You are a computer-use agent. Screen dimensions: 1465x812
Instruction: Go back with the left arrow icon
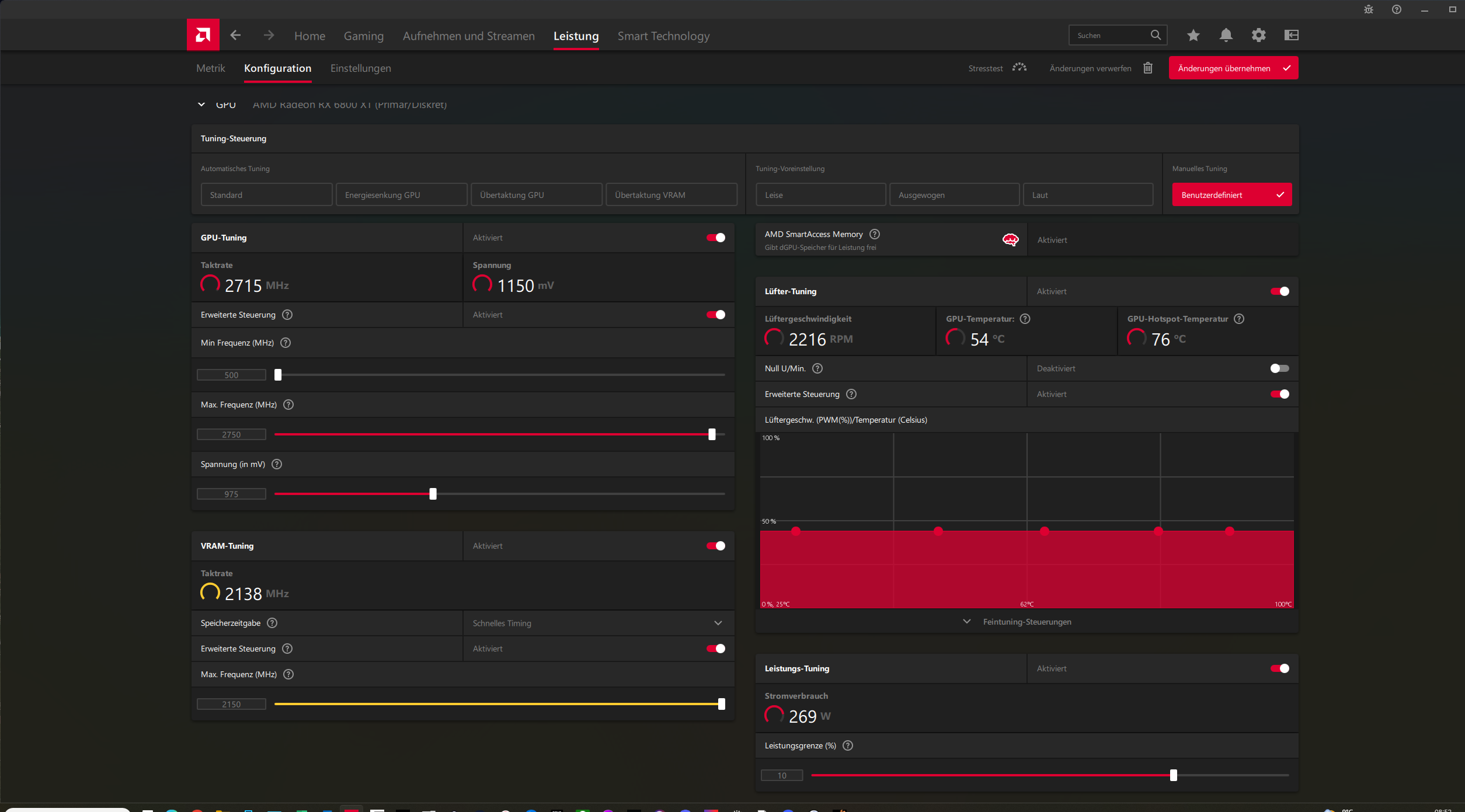235,35
